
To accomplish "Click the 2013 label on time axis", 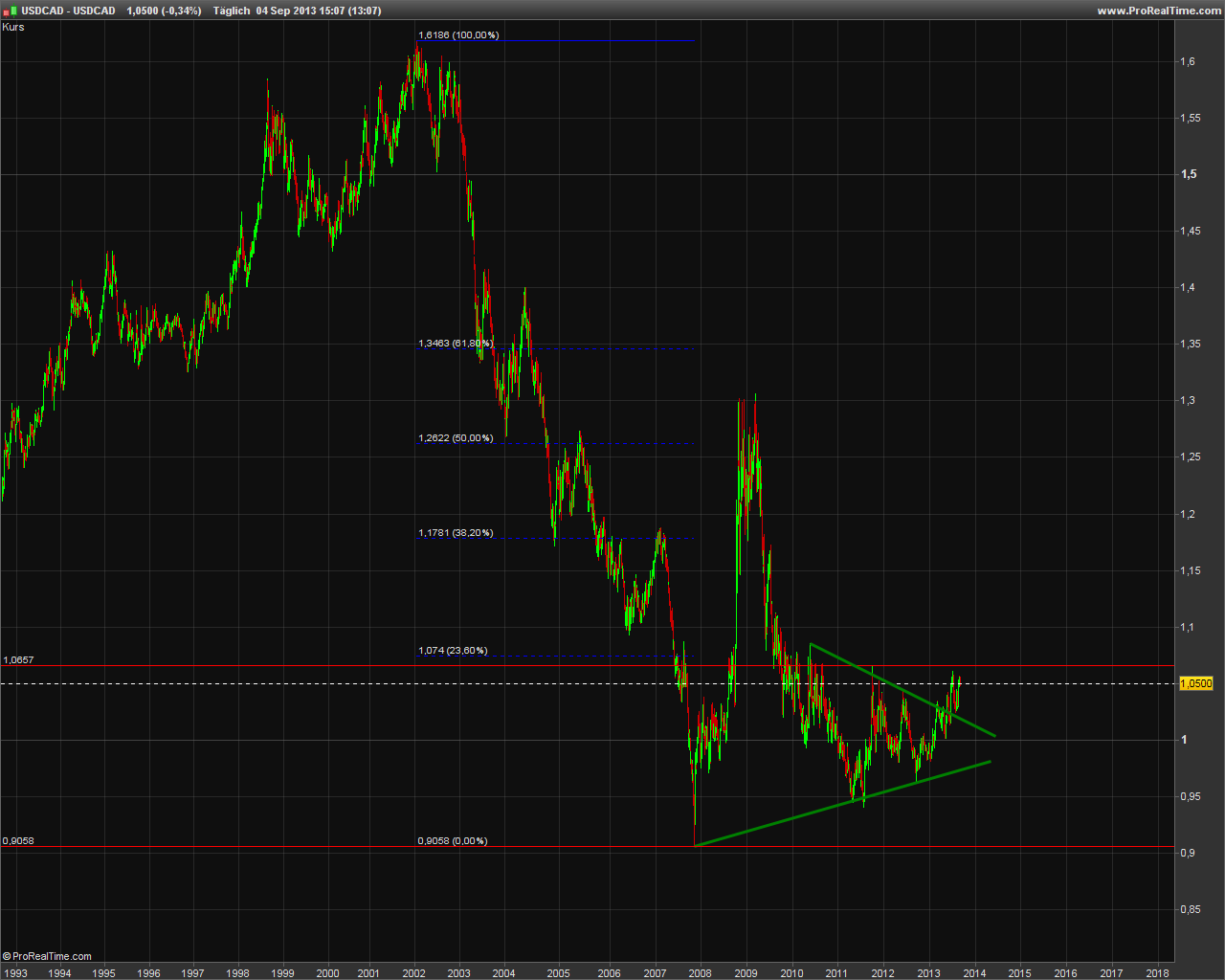I will click(x=928, y=973).
